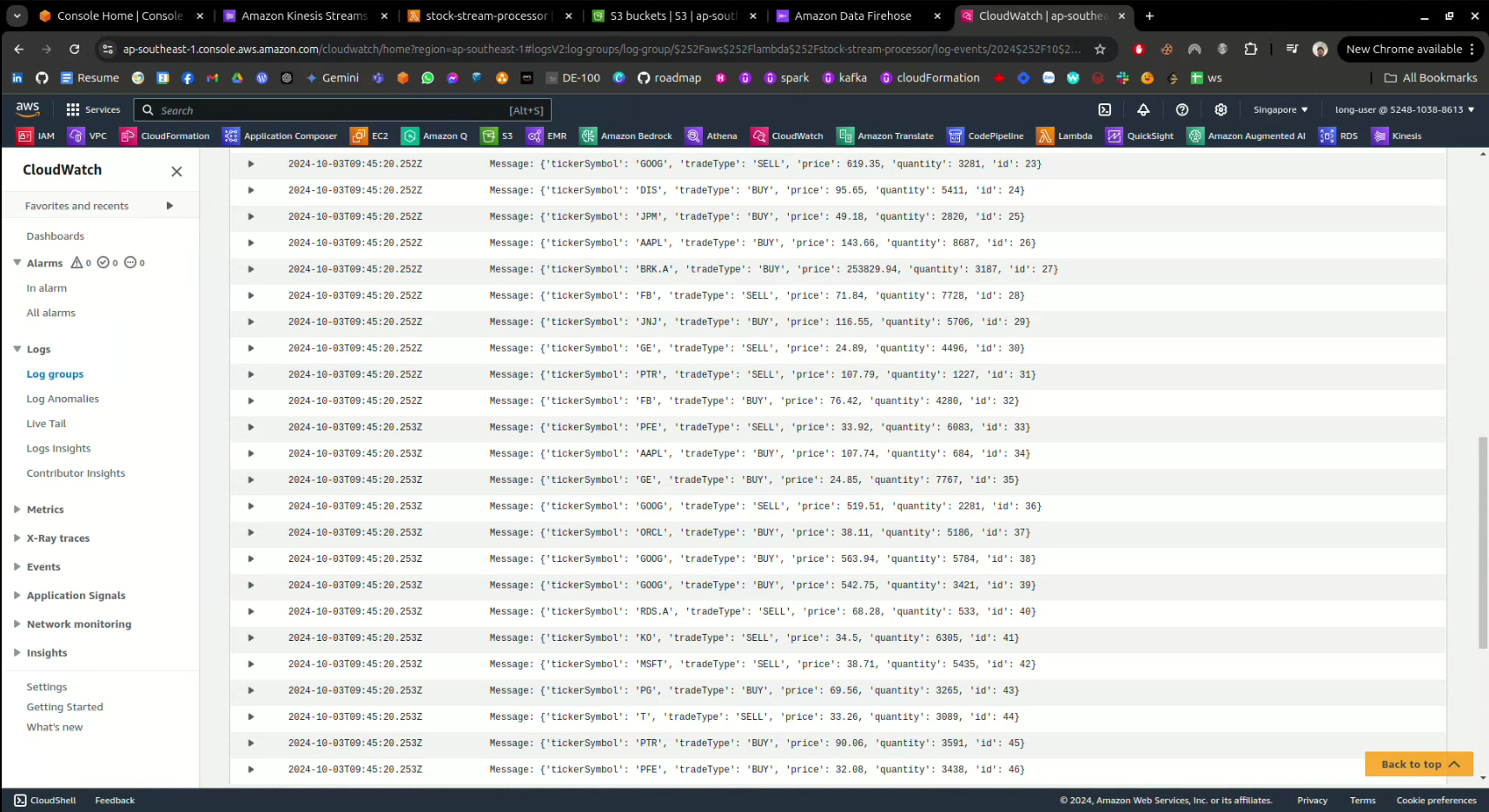This screenshot has width=1489, height=812.
Task: Open the Services grid menu
Action: coord(93,109)
